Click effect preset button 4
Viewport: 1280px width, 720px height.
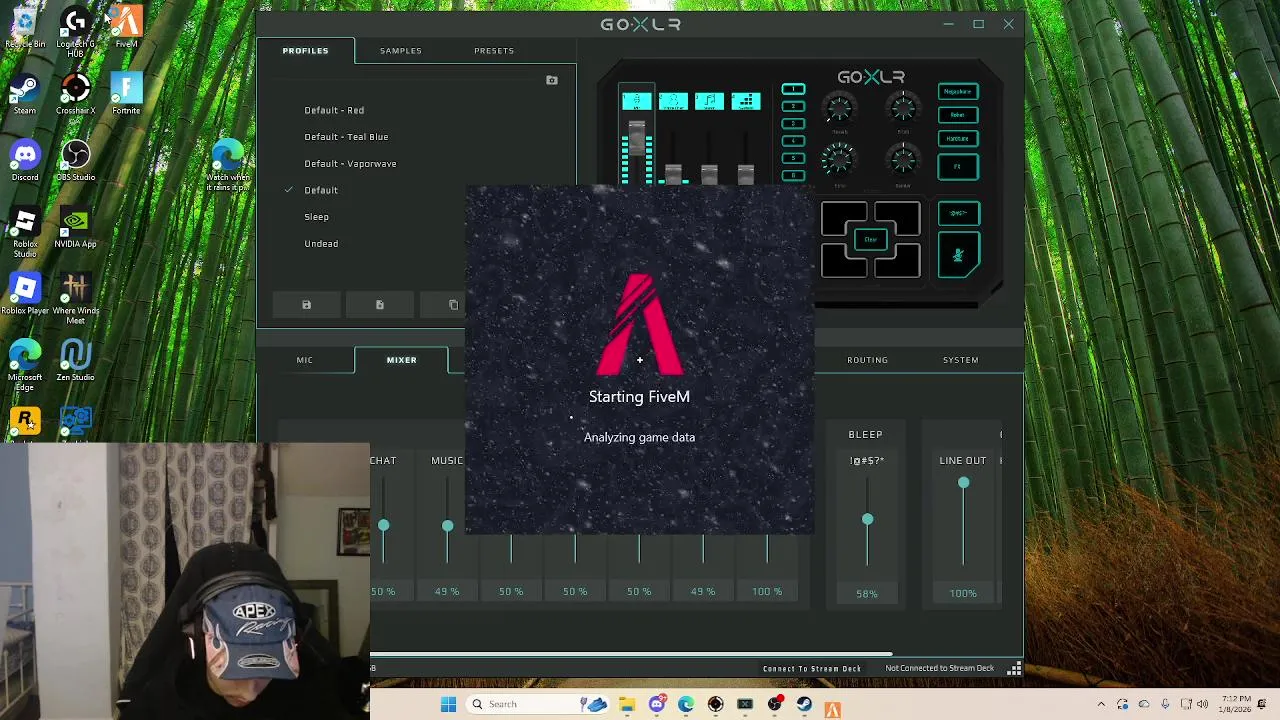(x=793, y=140)
